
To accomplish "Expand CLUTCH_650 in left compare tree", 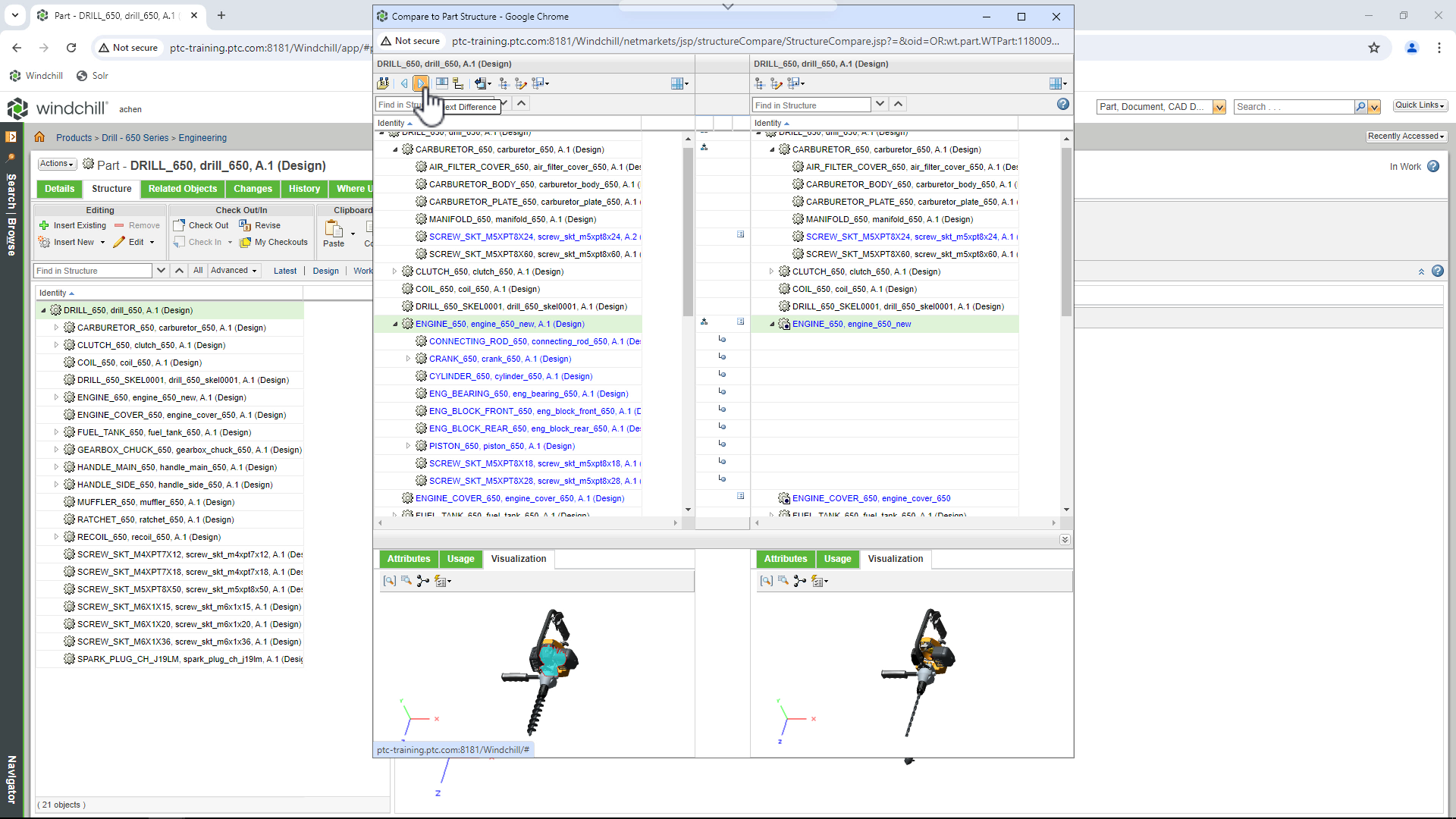I will pyautogui.click(x=394, y=271).
